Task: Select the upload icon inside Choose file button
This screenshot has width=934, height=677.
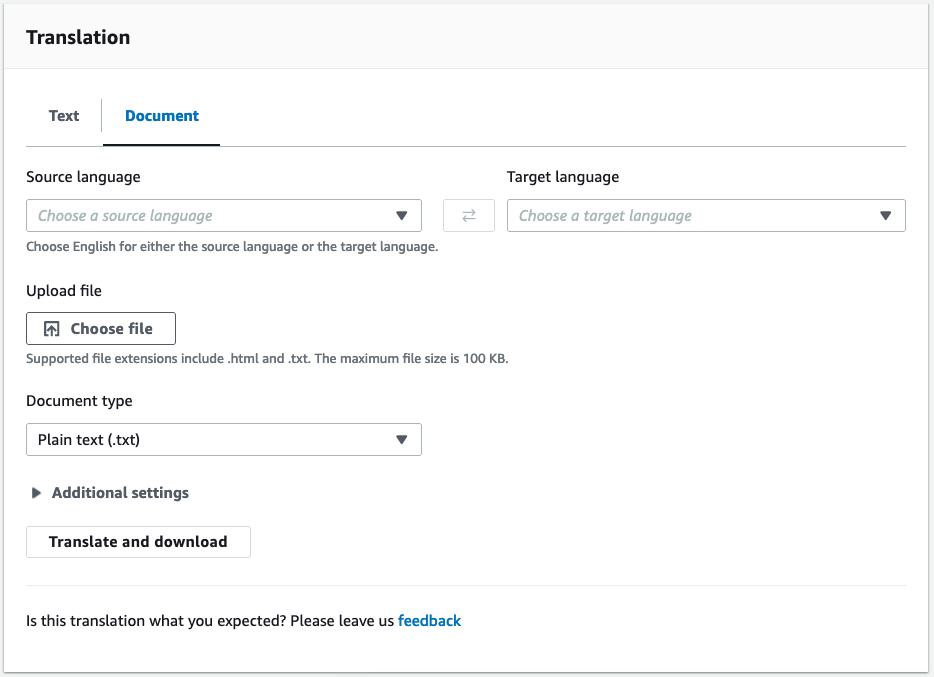Action: click(48, 327)
